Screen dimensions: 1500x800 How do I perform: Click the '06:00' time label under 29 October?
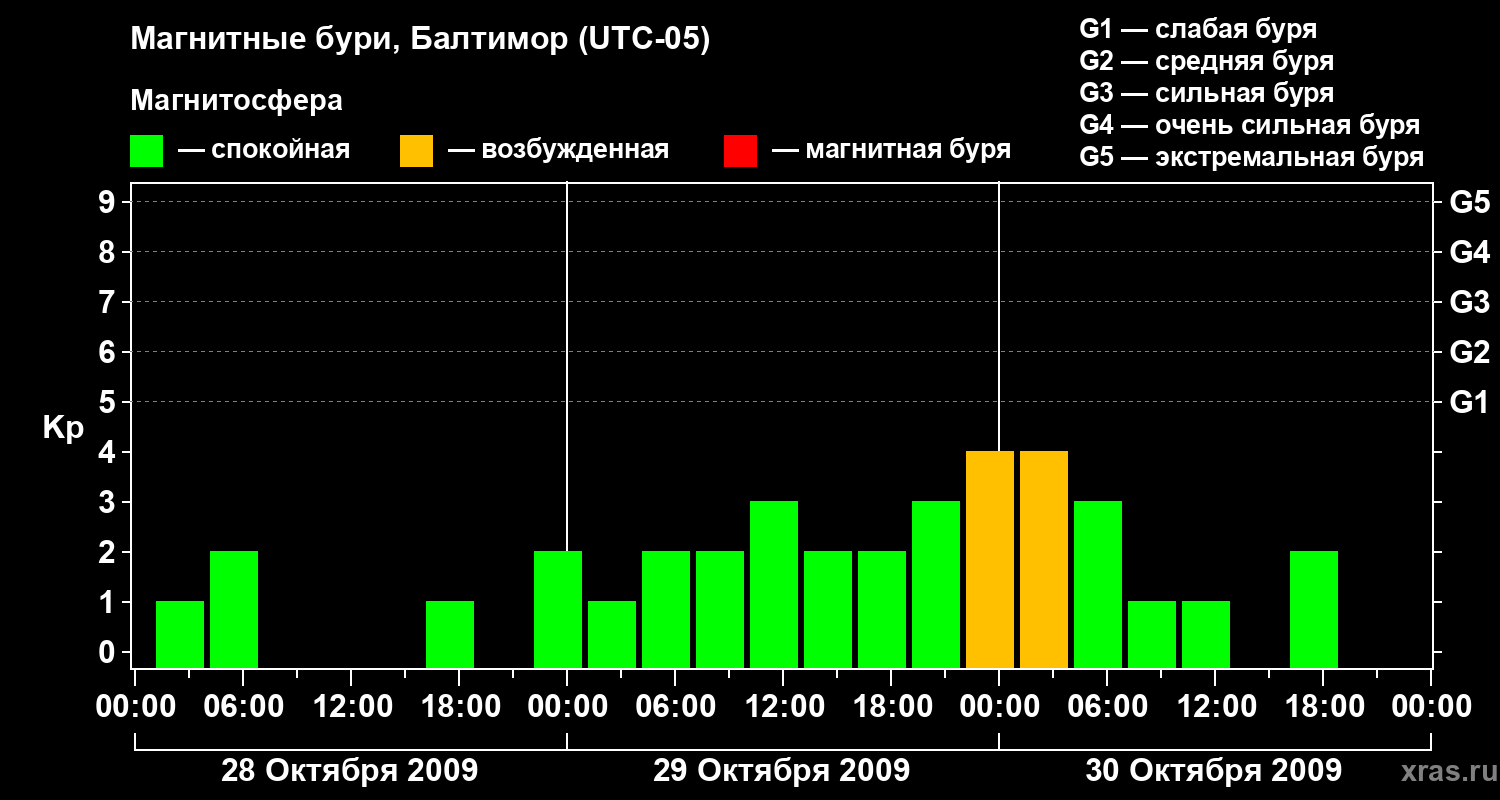675,707
